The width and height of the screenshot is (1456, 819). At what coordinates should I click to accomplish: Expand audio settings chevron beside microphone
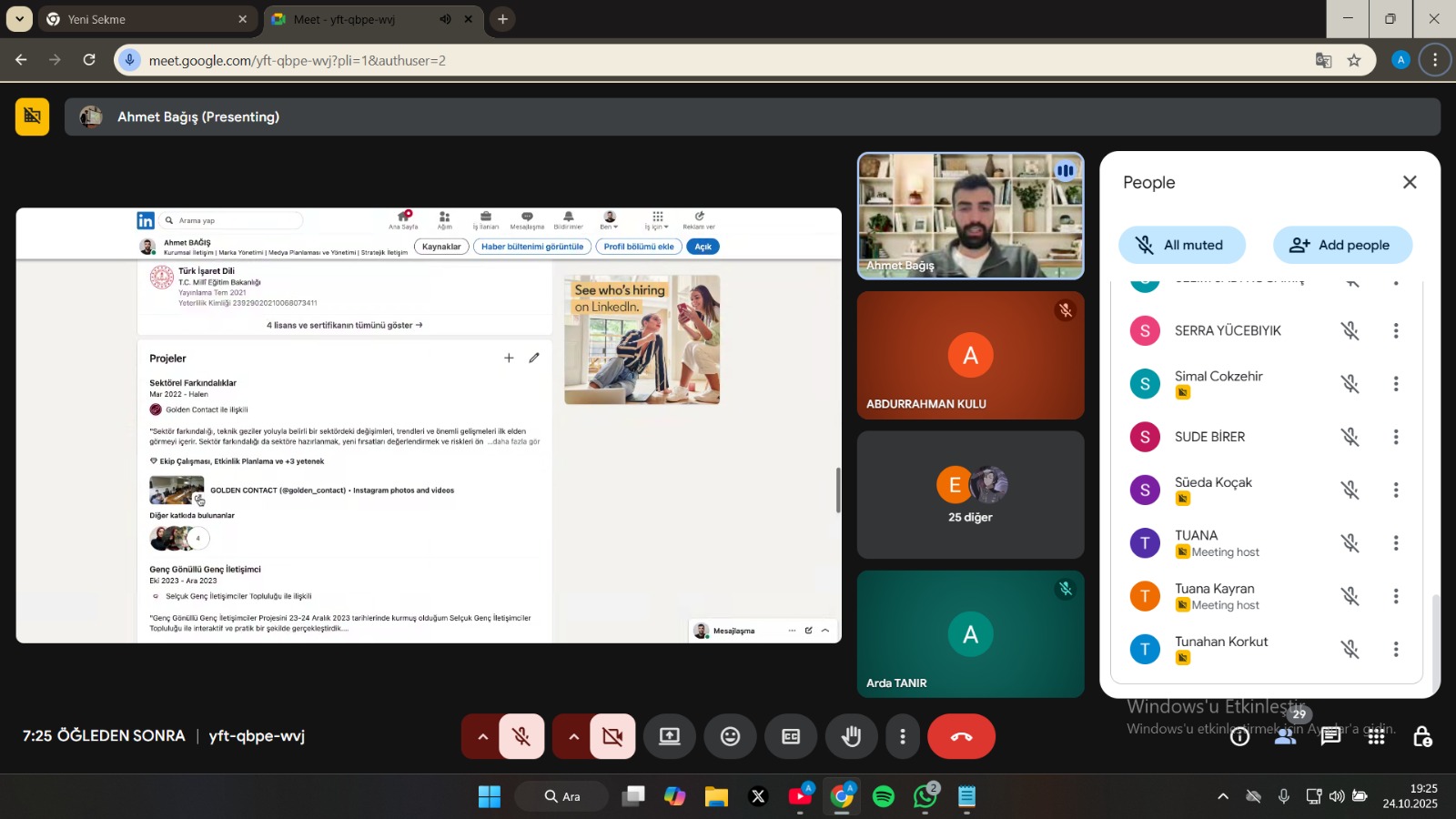(x=482, y=737)
